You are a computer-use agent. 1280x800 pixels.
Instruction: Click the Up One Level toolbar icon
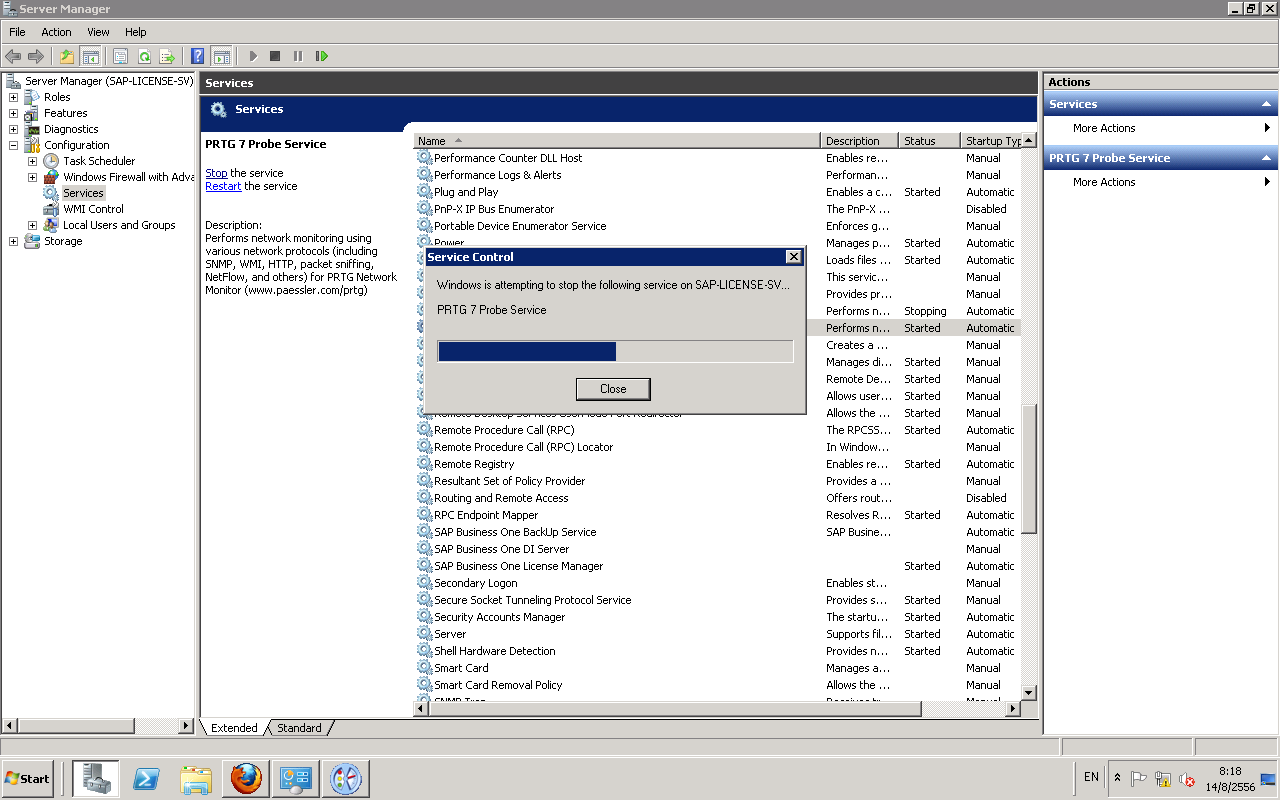[67, 57]
